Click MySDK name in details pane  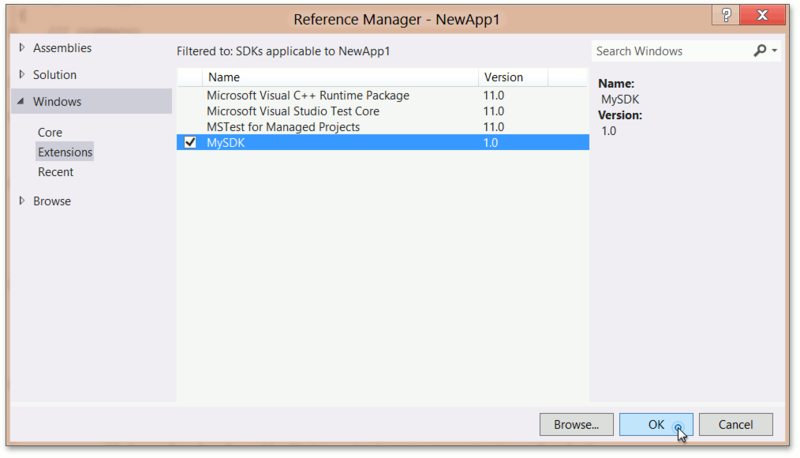(x=620, y=99)
